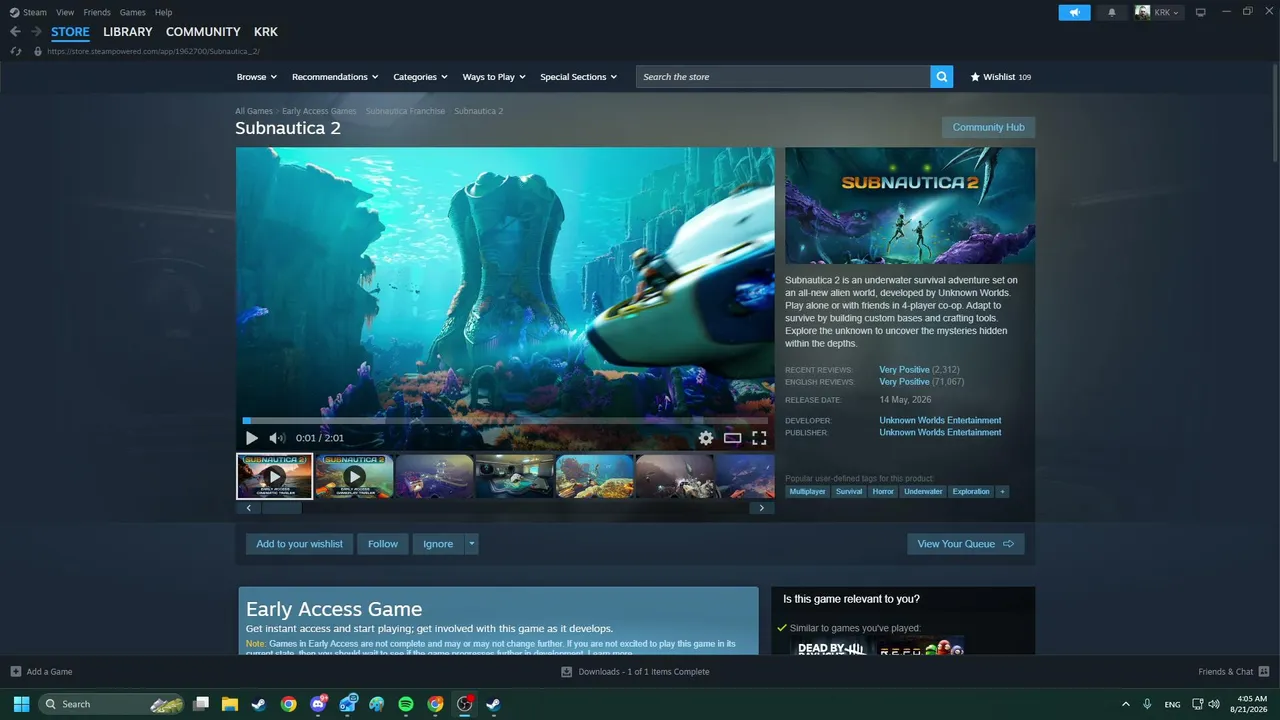Switch to the LIBRARY tab
1280x720 pixels.
pos(128,32)
